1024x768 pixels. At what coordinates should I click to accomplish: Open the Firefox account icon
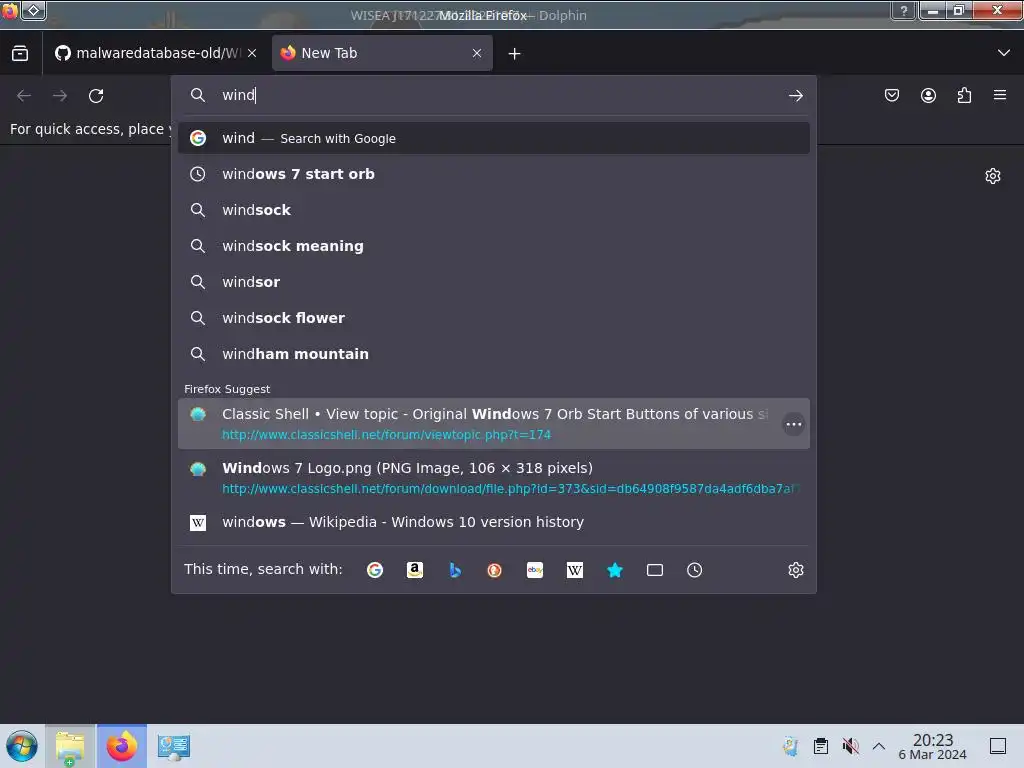pos(928,96)
